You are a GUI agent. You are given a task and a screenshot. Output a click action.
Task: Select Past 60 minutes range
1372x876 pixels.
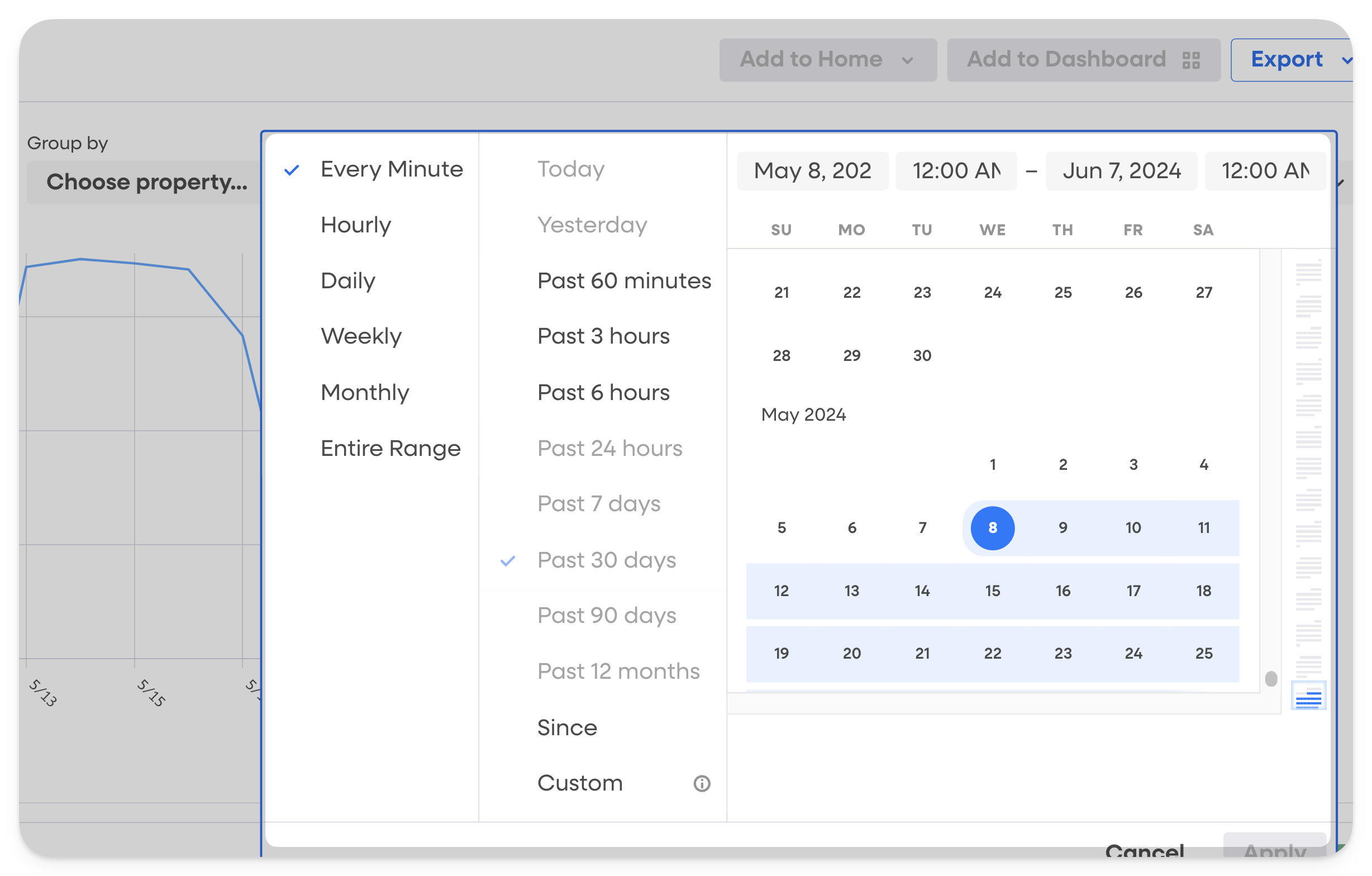624,281
